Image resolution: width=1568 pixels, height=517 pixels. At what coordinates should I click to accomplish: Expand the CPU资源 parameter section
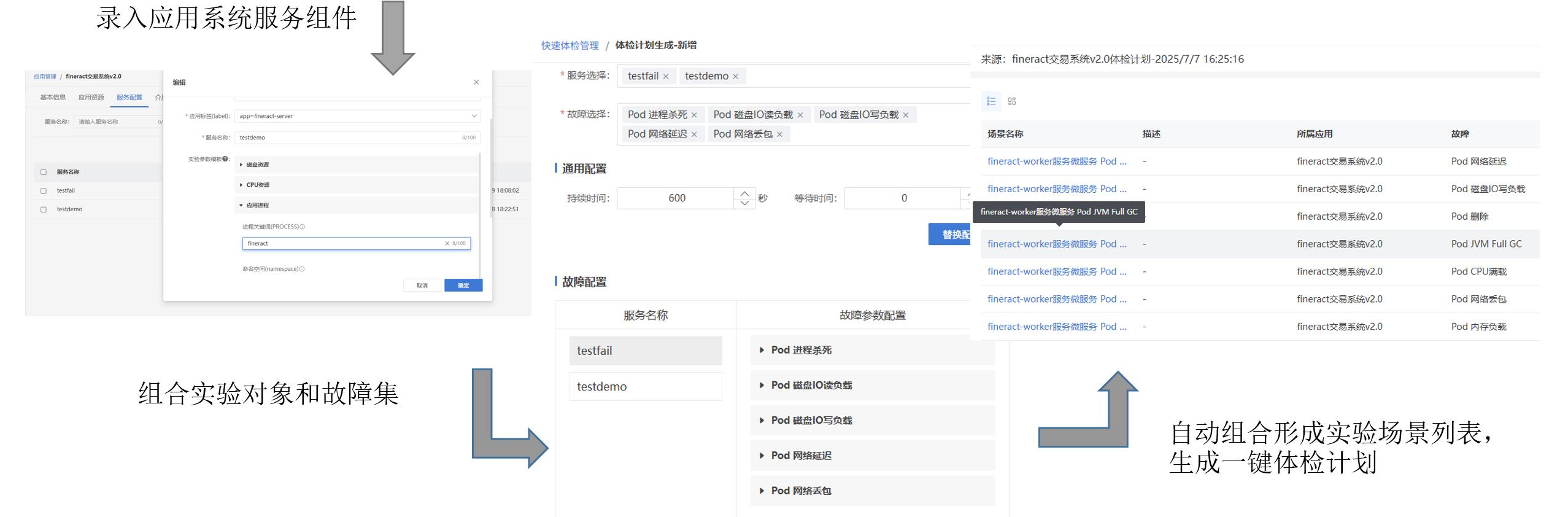click(357, 185)
